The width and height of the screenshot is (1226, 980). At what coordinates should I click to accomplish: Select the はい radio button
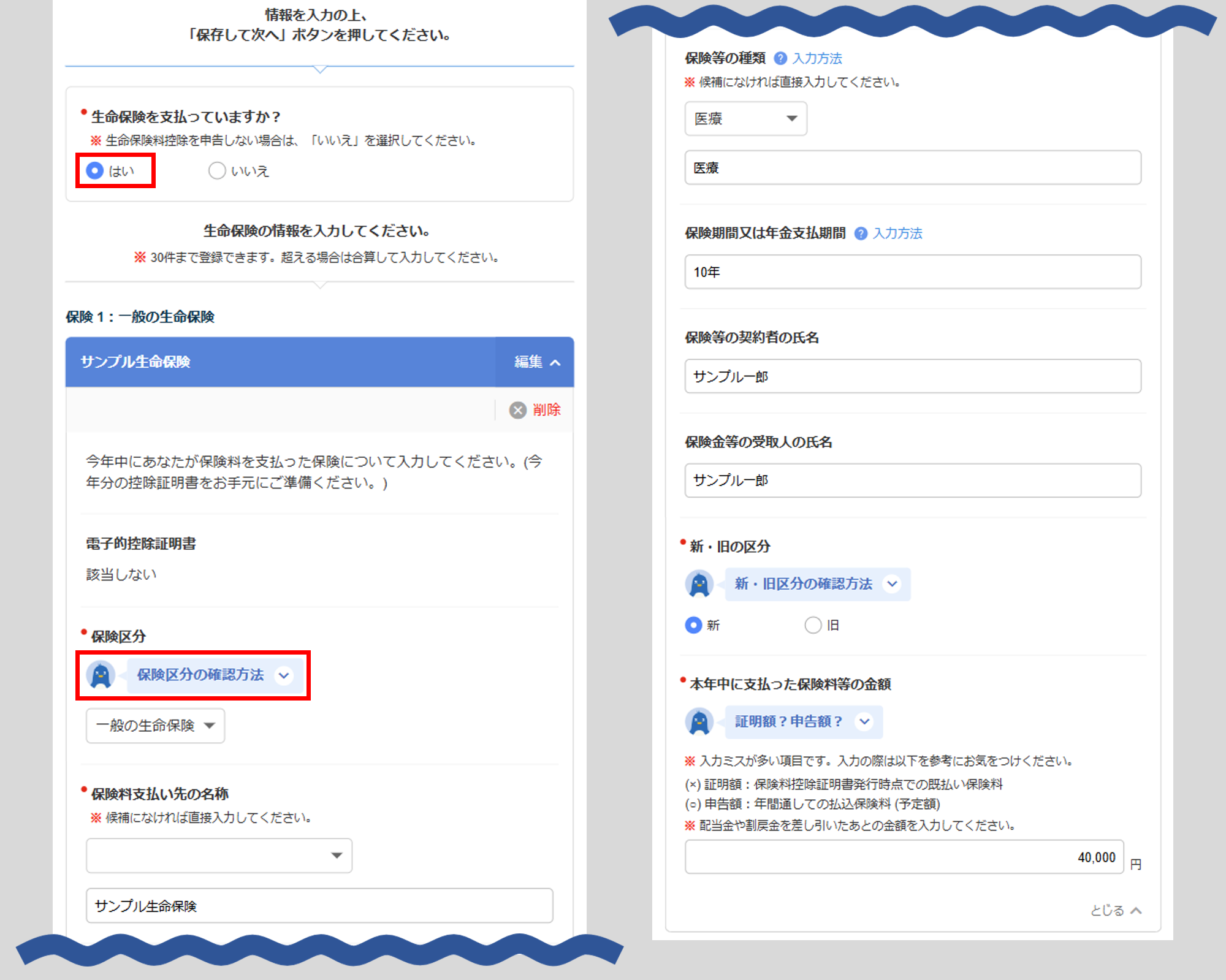point(95,170)
